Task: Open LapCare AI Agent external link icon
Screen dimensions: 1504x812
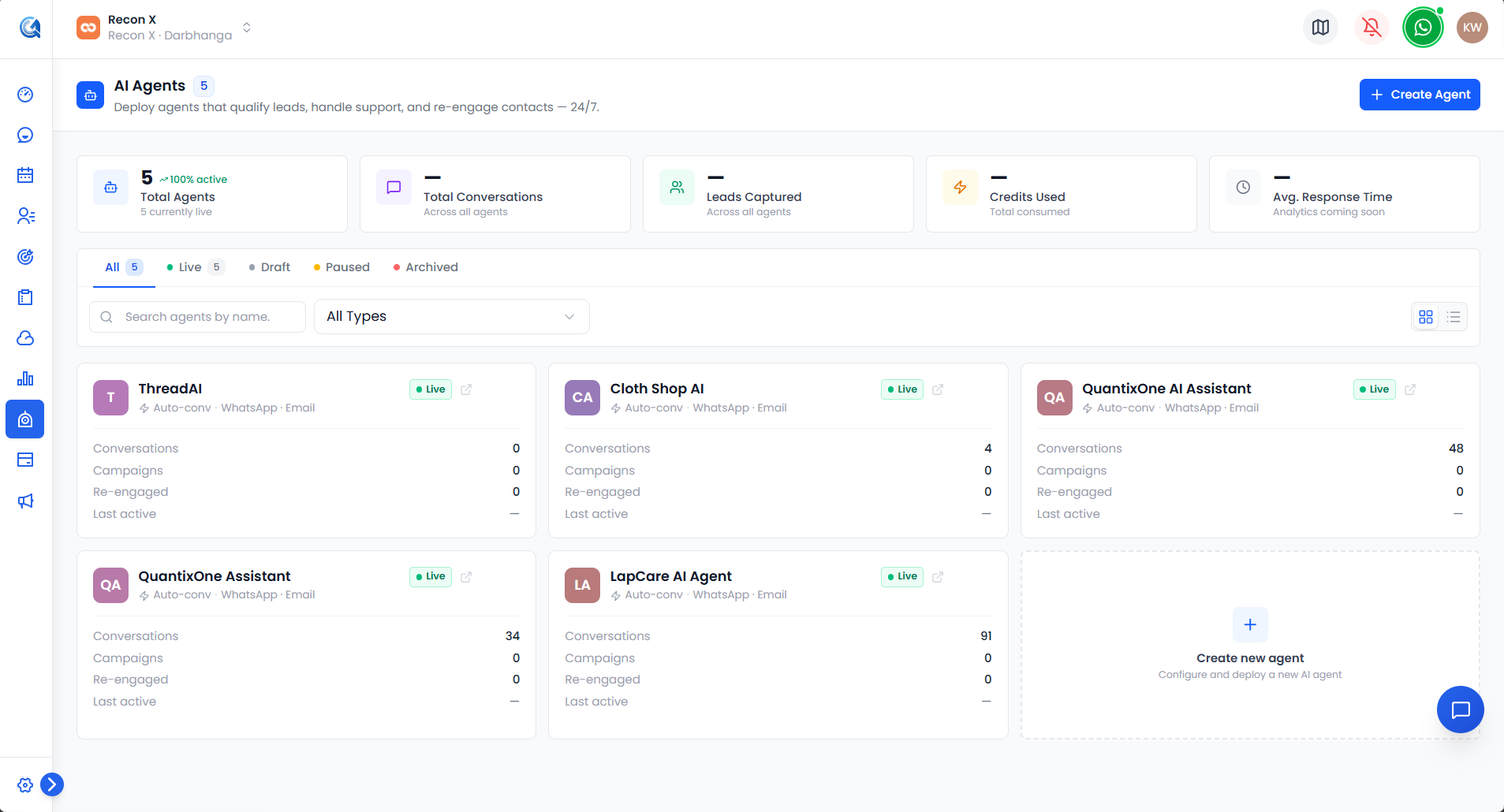Action: tap(938, 577)
